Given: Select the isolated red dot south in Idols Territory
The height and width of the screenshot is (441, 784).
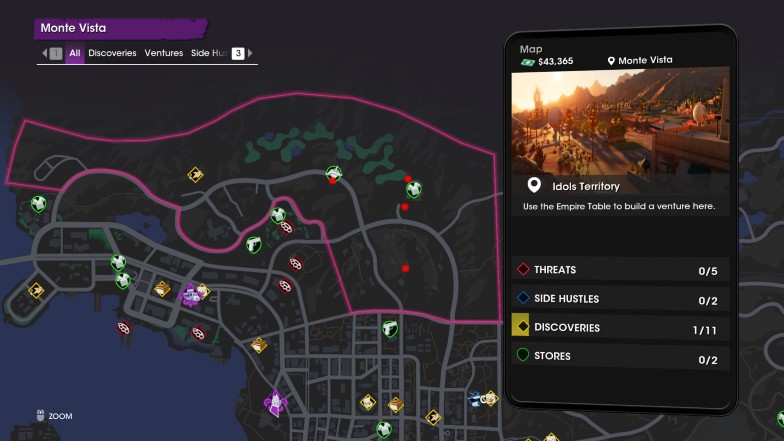Looking at the screenshot, I should [x=406, y=268].
